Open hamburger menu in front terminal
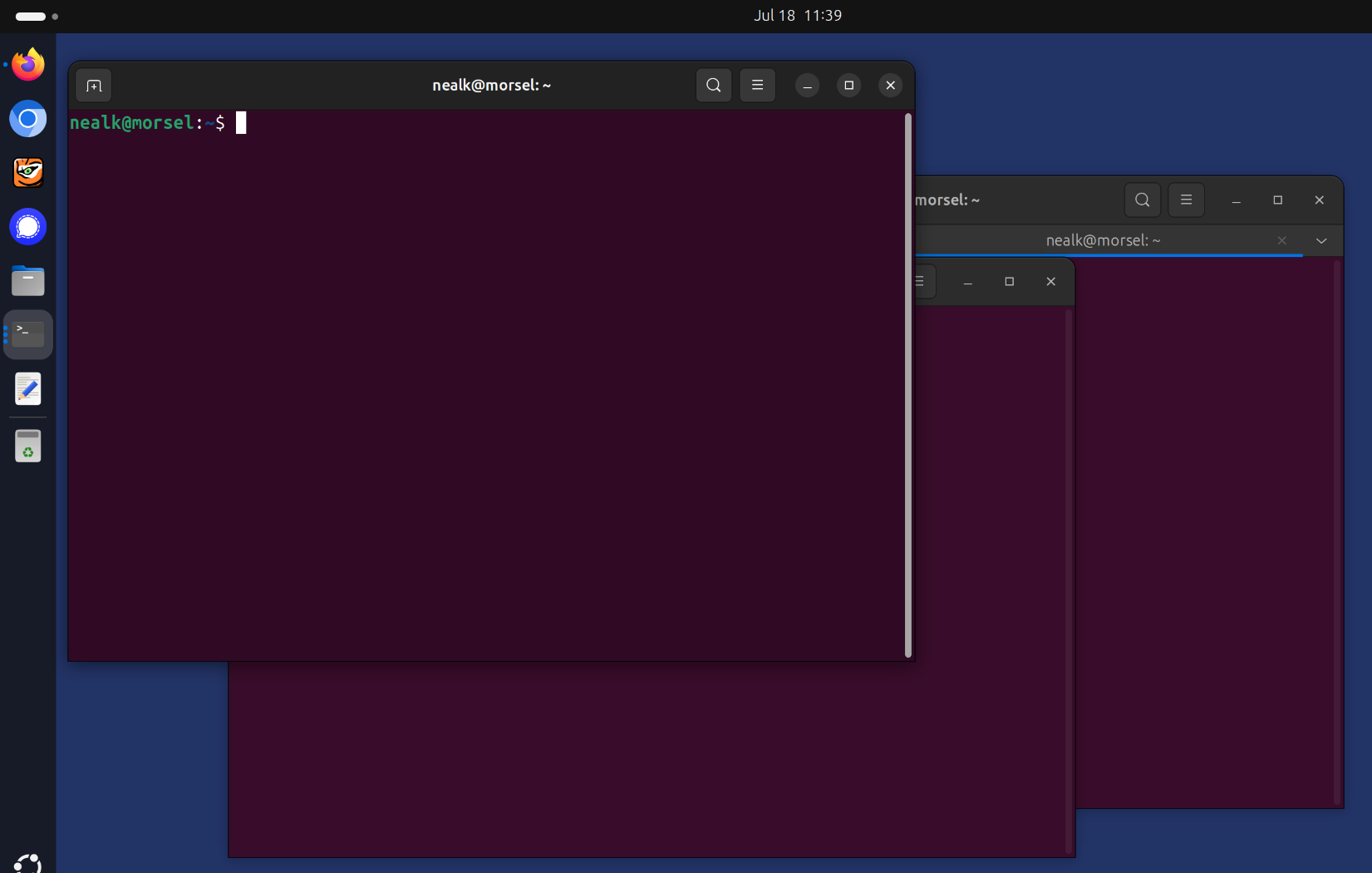1372x873 pixels. pos(757,85)
